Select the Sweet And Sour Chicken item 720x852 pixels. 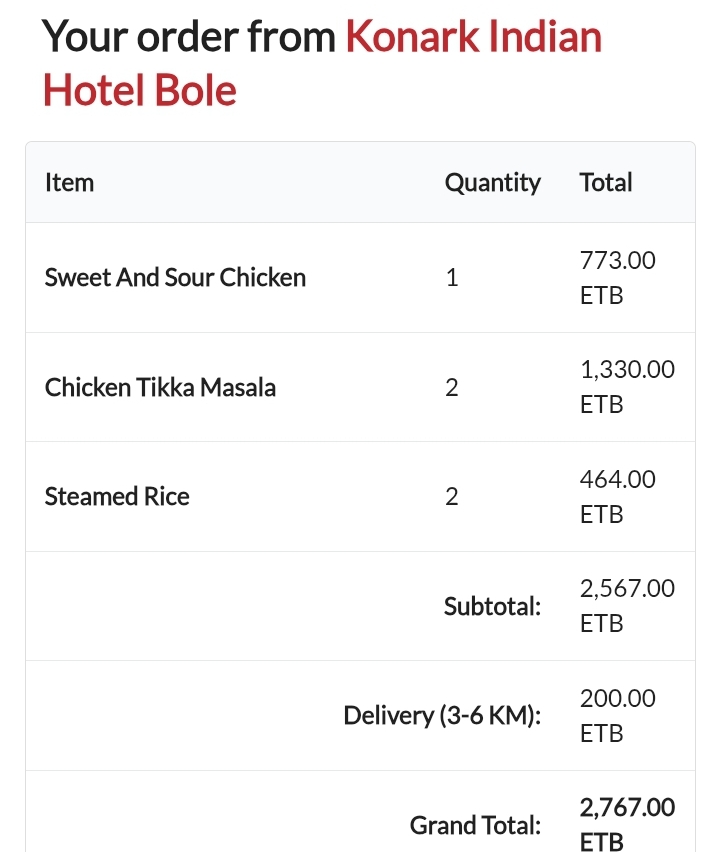175,278
